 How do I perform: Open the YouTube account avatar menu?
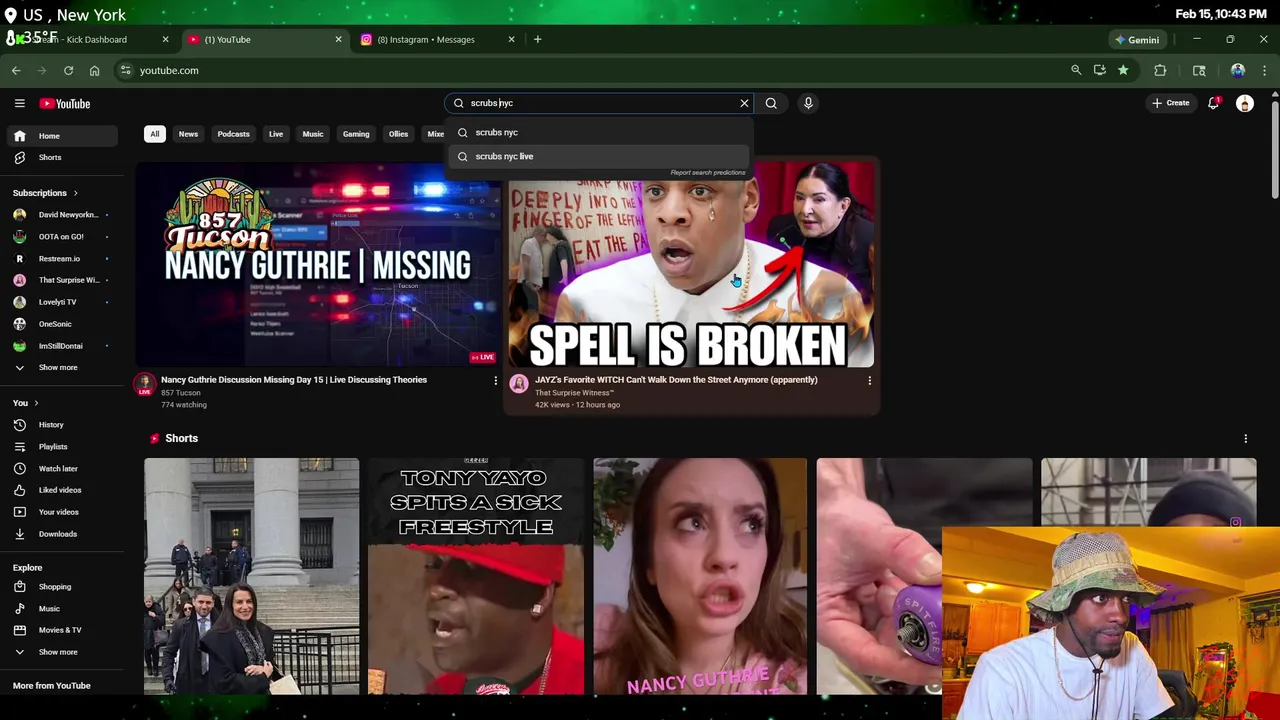[1245, 104]
